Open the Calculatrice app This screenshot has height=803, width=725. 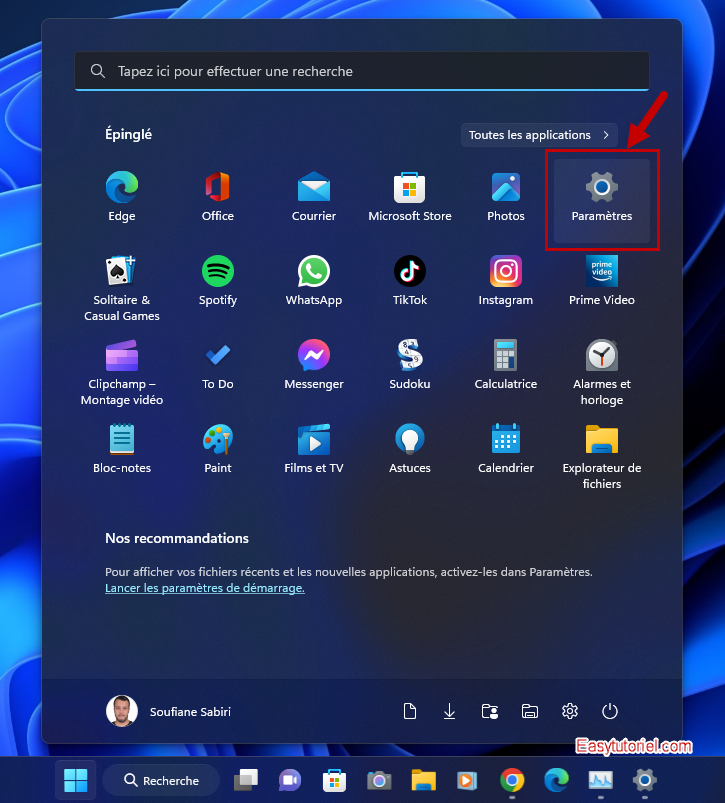coord(505,365)
